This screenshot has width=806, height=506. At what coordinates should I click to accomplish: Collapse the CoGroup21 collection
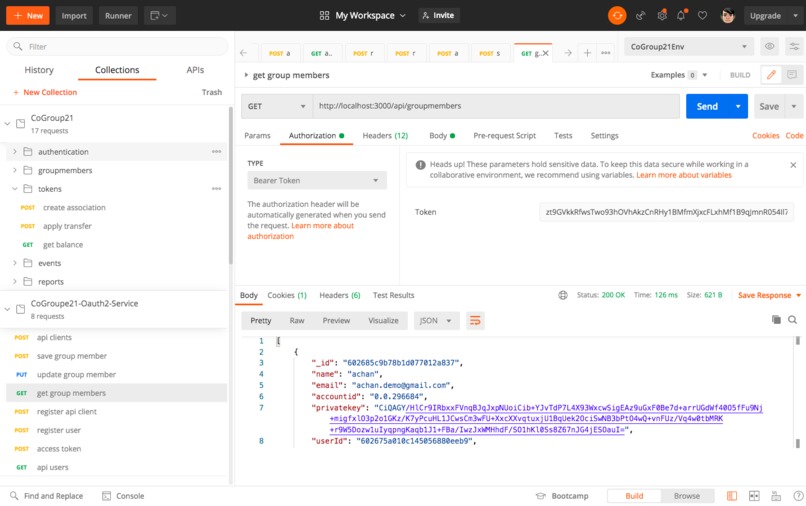point(7,123)
